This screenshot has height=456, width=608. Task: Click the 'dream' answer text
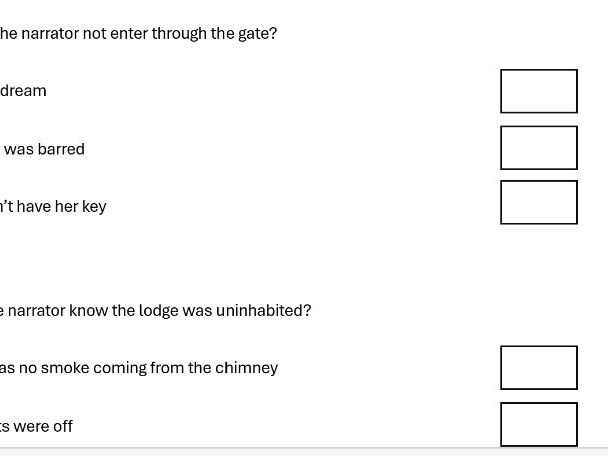(23, 91)
